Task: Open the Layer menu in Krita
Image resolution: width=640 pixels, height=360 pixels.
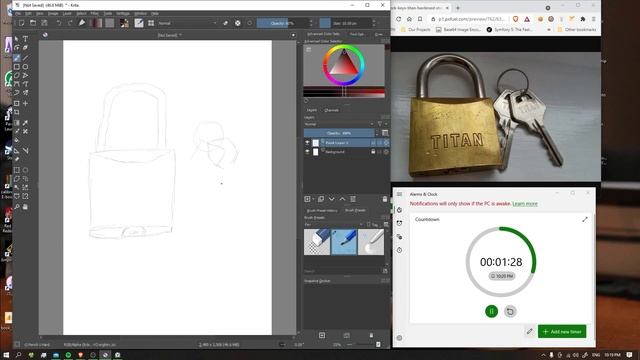Action: coord(67,13)
